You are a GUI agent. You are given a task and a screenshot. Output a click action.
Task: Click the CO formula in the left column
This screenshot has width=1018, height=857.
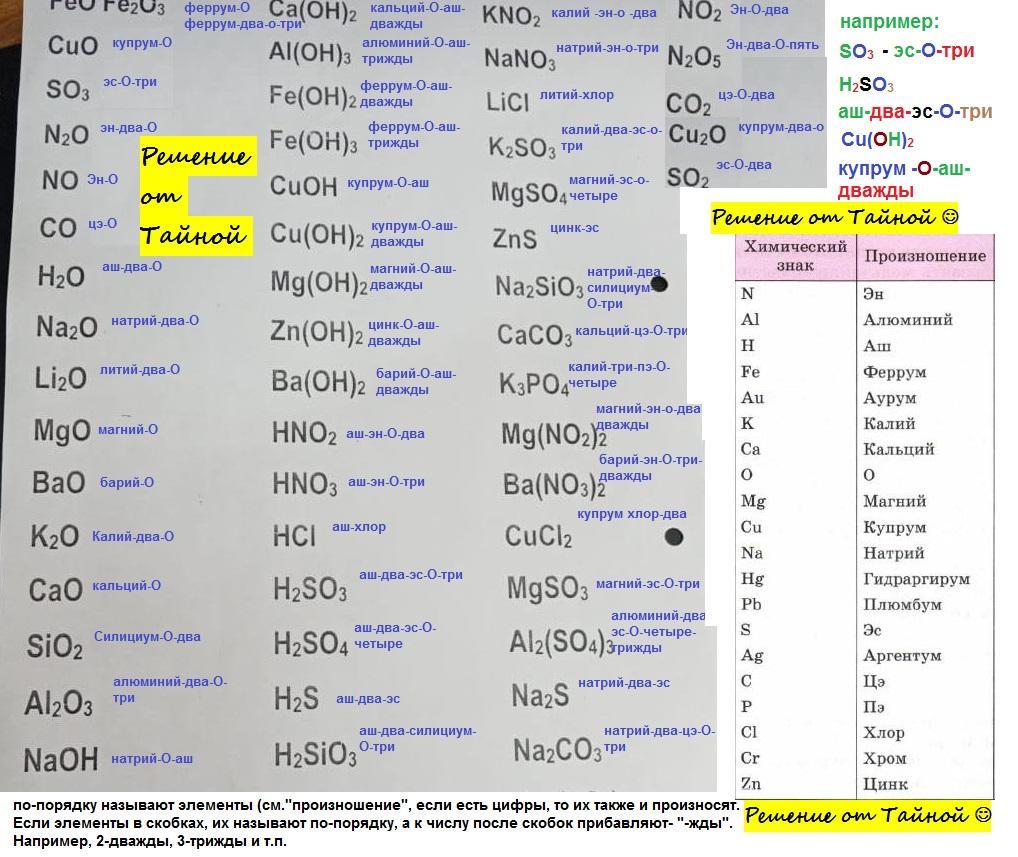58,228
